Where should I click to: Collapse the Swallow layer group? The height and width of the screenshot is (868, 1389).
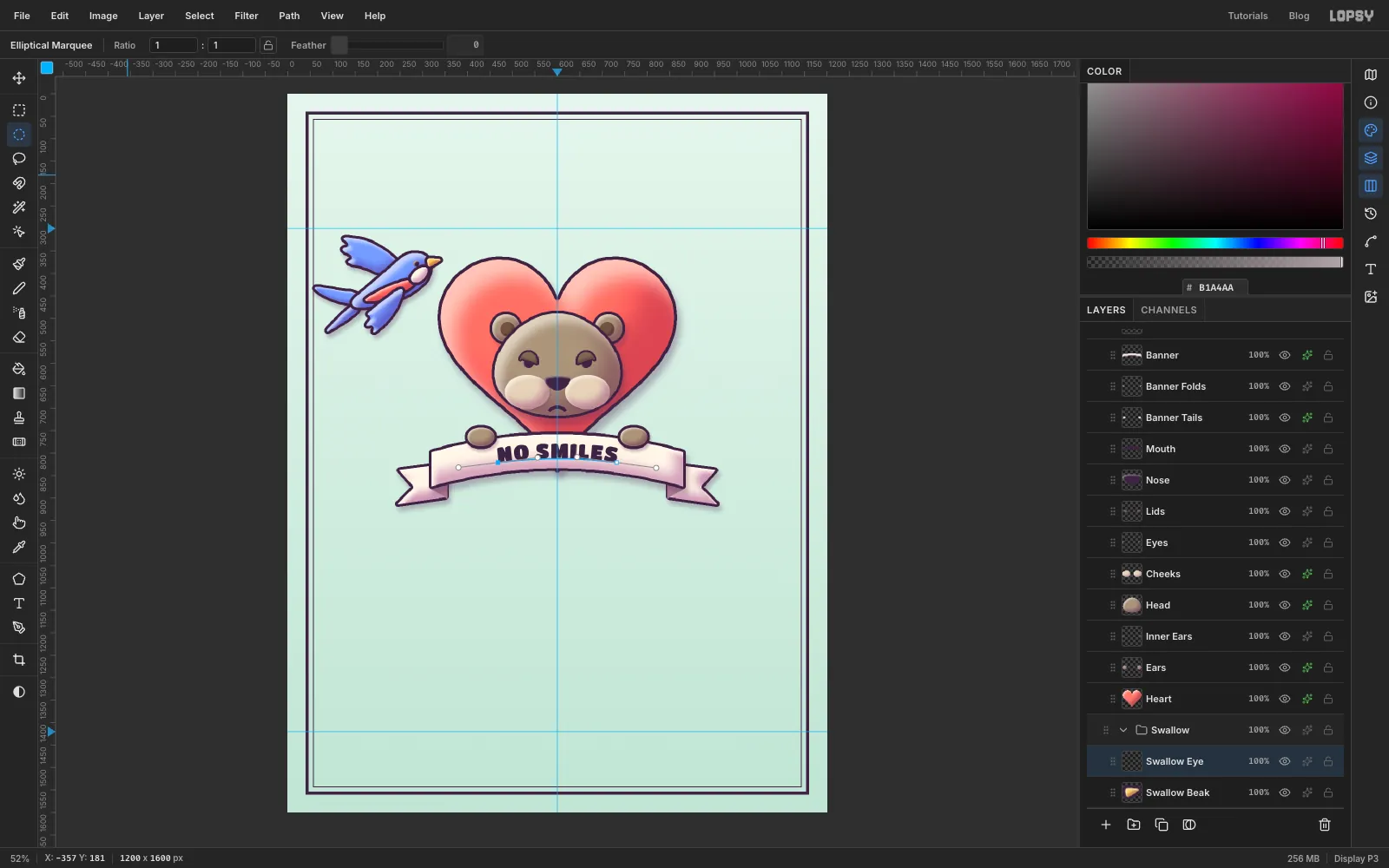click(1123, 730)
